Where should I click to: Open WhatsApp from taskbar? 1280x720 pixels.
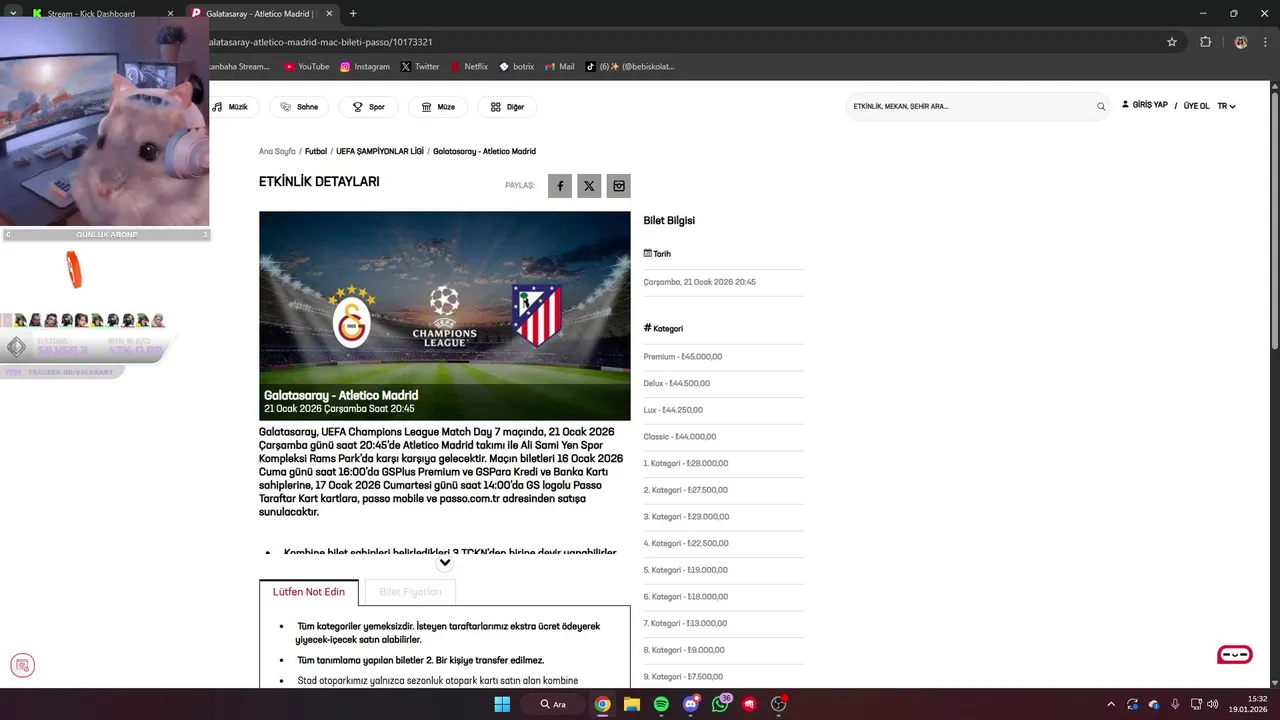click(x=720, y=704)
